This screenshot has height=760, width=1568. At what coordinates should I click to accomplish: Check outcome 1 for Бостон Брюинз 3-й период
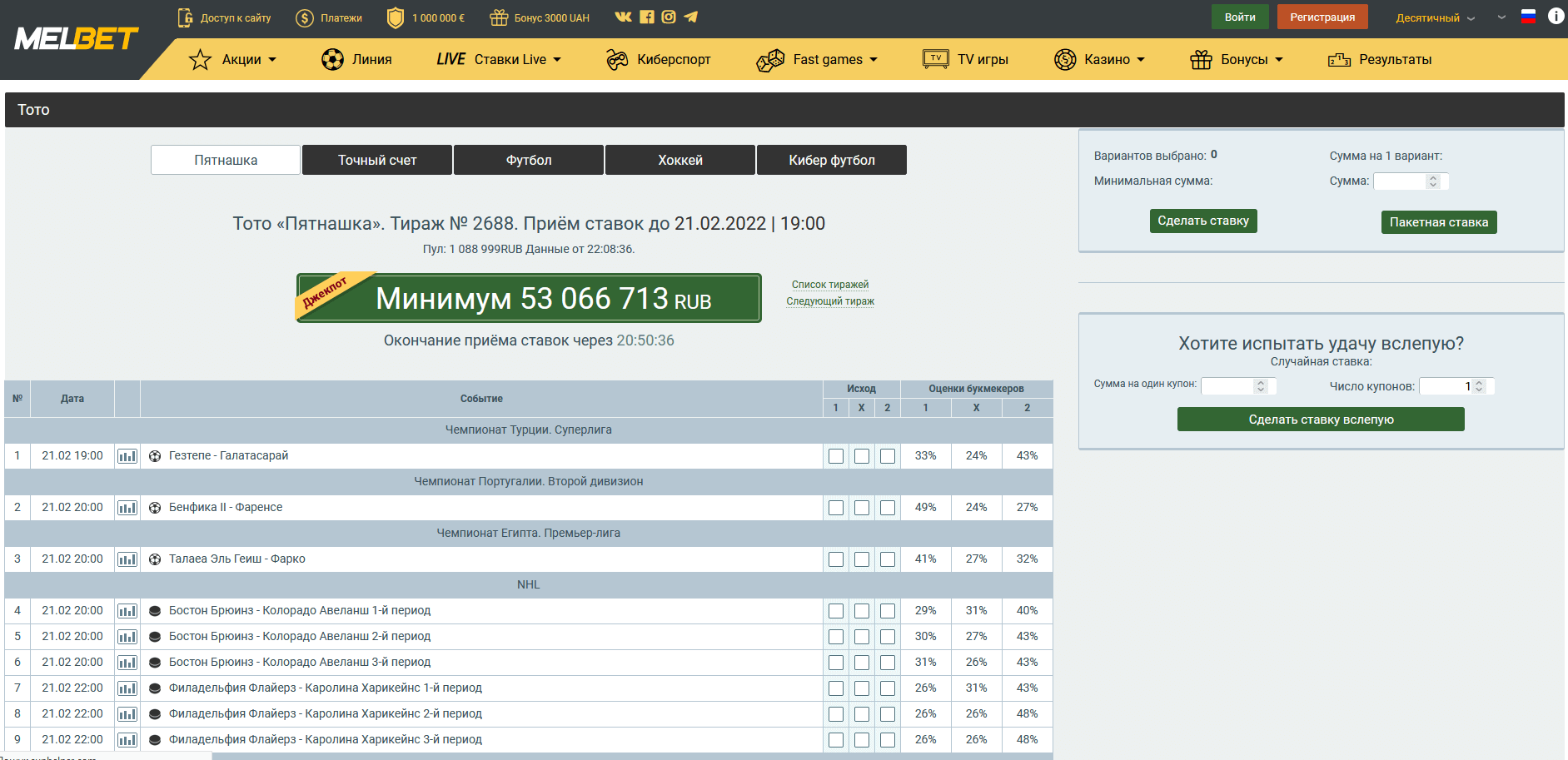[x=836, y=663]
